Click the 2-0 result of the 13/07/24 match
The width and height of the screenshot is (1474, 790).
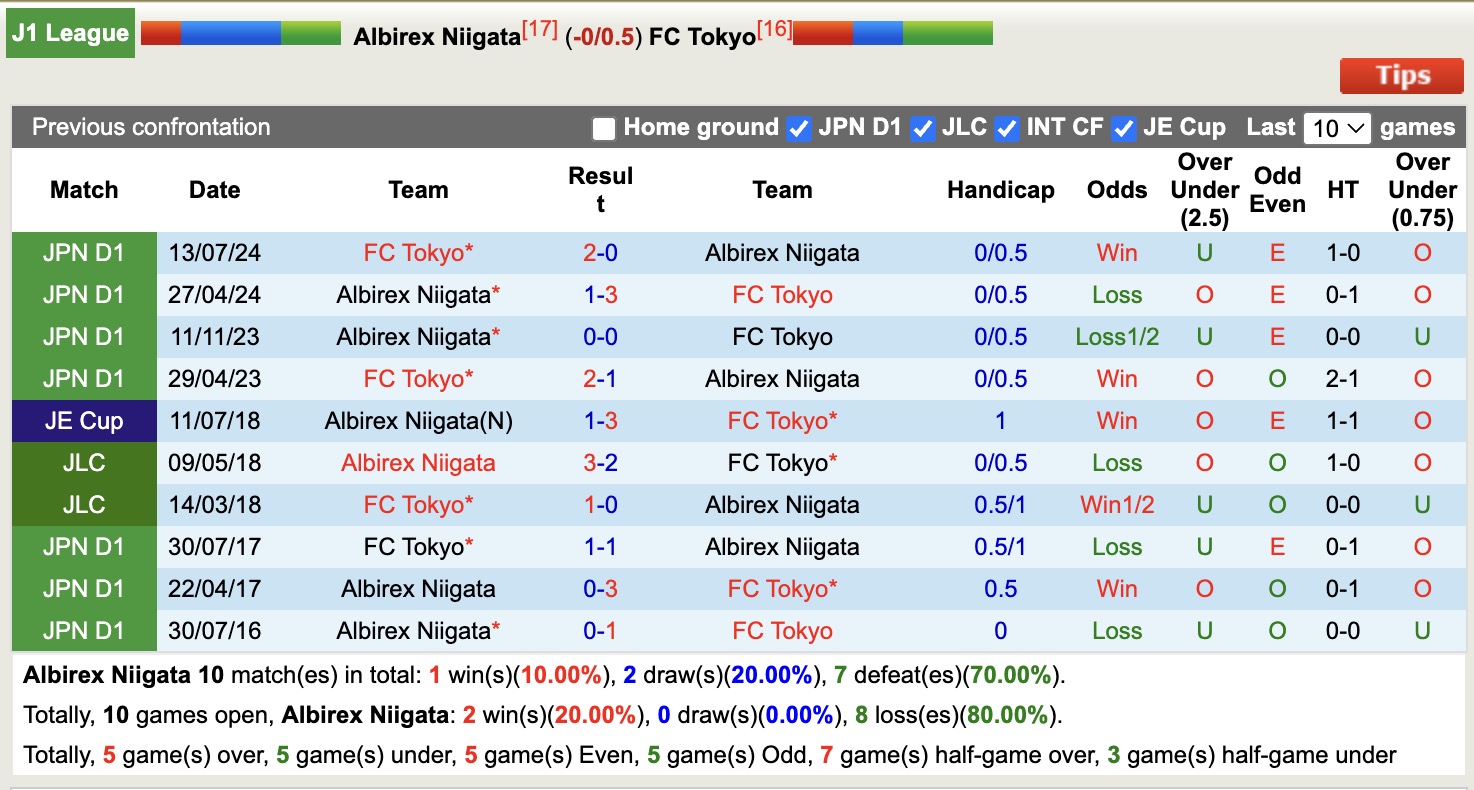[x=600, y=253]
